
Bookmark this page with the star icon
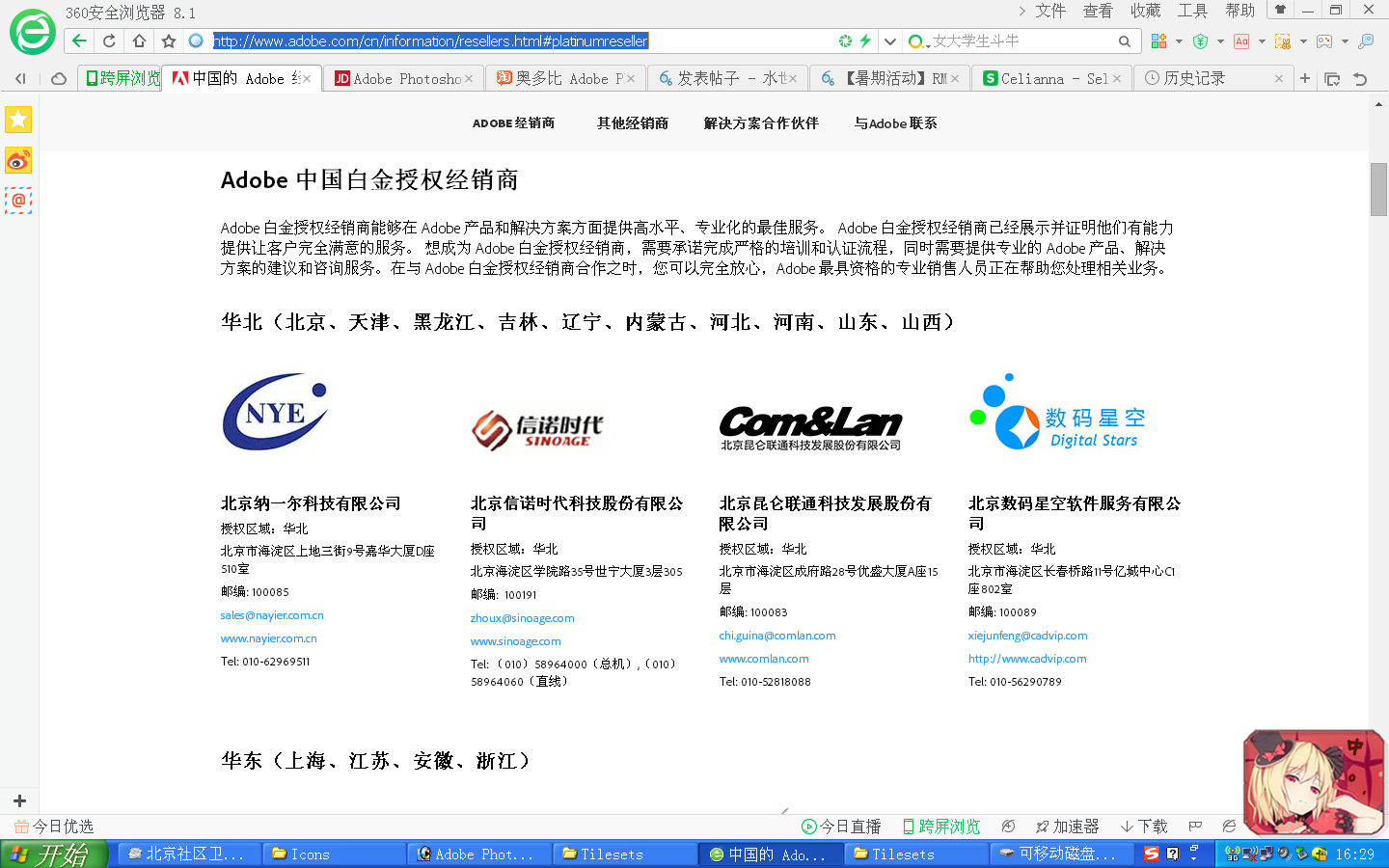tap(169, 41)
